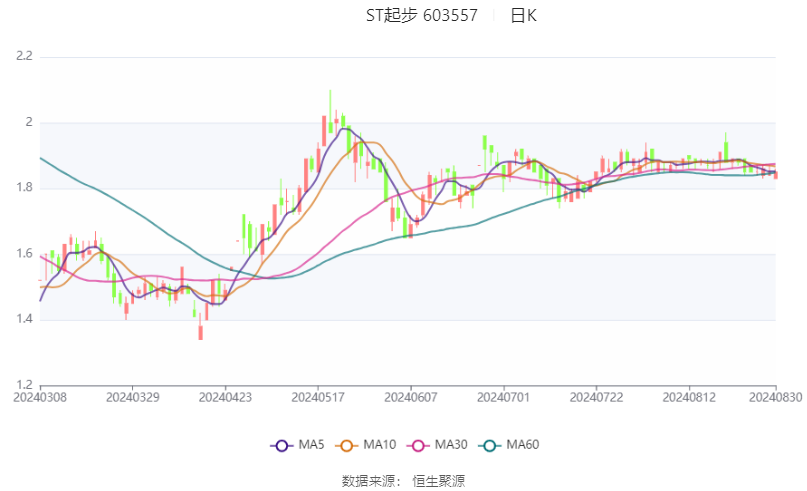807x491 pixels.
Task: Click the 20240830 end date label
Action: (777, 398)
